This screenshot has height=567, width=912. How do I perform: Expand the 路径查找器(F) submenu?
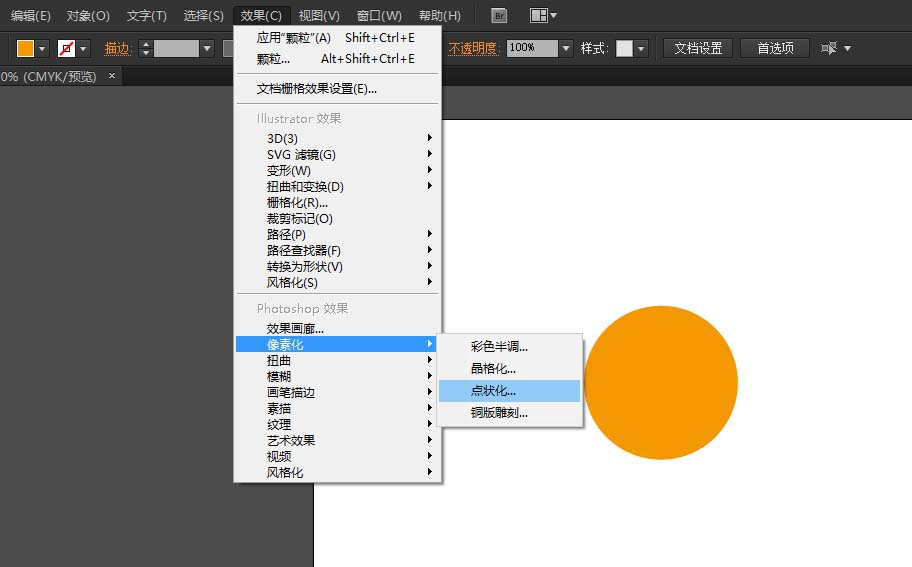coord(337,251)
